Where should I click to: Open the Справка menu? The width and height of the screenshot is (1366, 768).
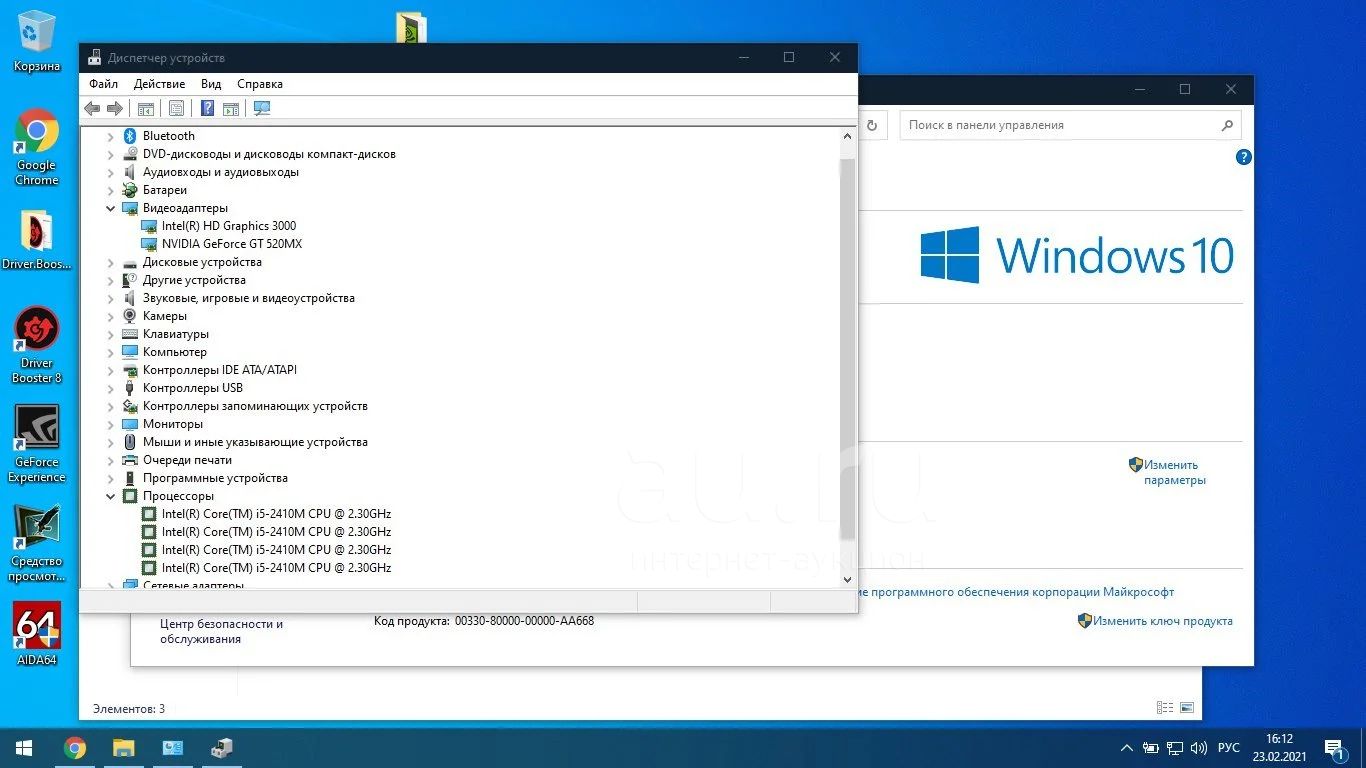click(x=260, y=84)
